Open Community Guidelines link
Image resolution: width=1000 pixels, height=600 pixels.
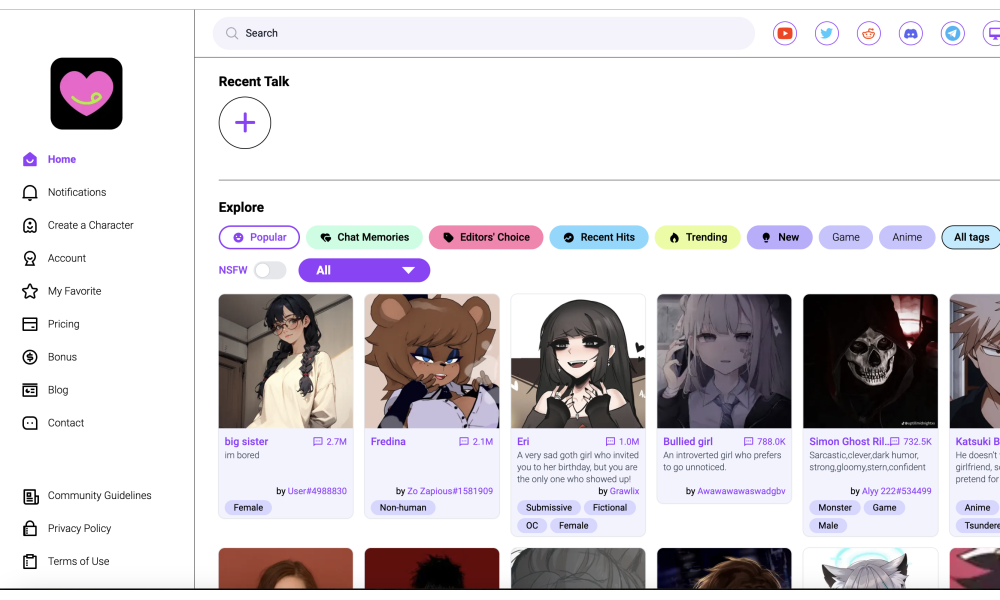(99, 495)
